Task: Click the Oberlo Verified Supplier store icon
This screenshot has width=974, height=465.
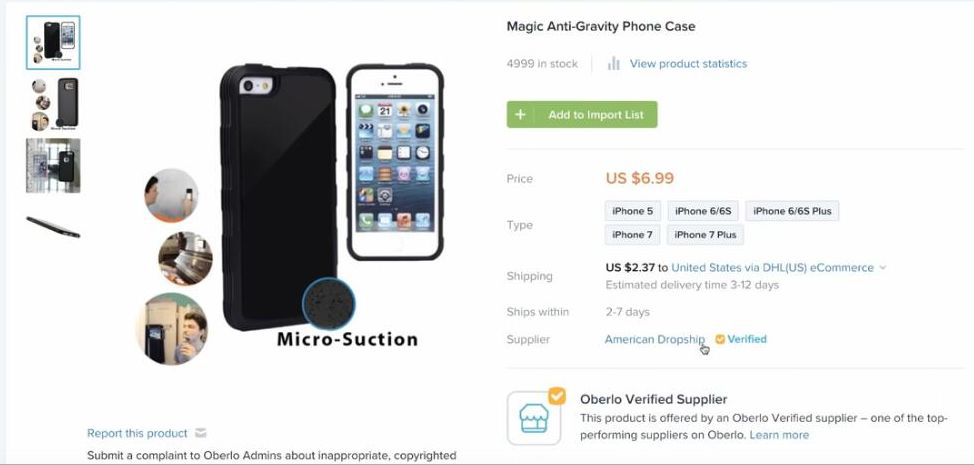Action: click(534, 417)
